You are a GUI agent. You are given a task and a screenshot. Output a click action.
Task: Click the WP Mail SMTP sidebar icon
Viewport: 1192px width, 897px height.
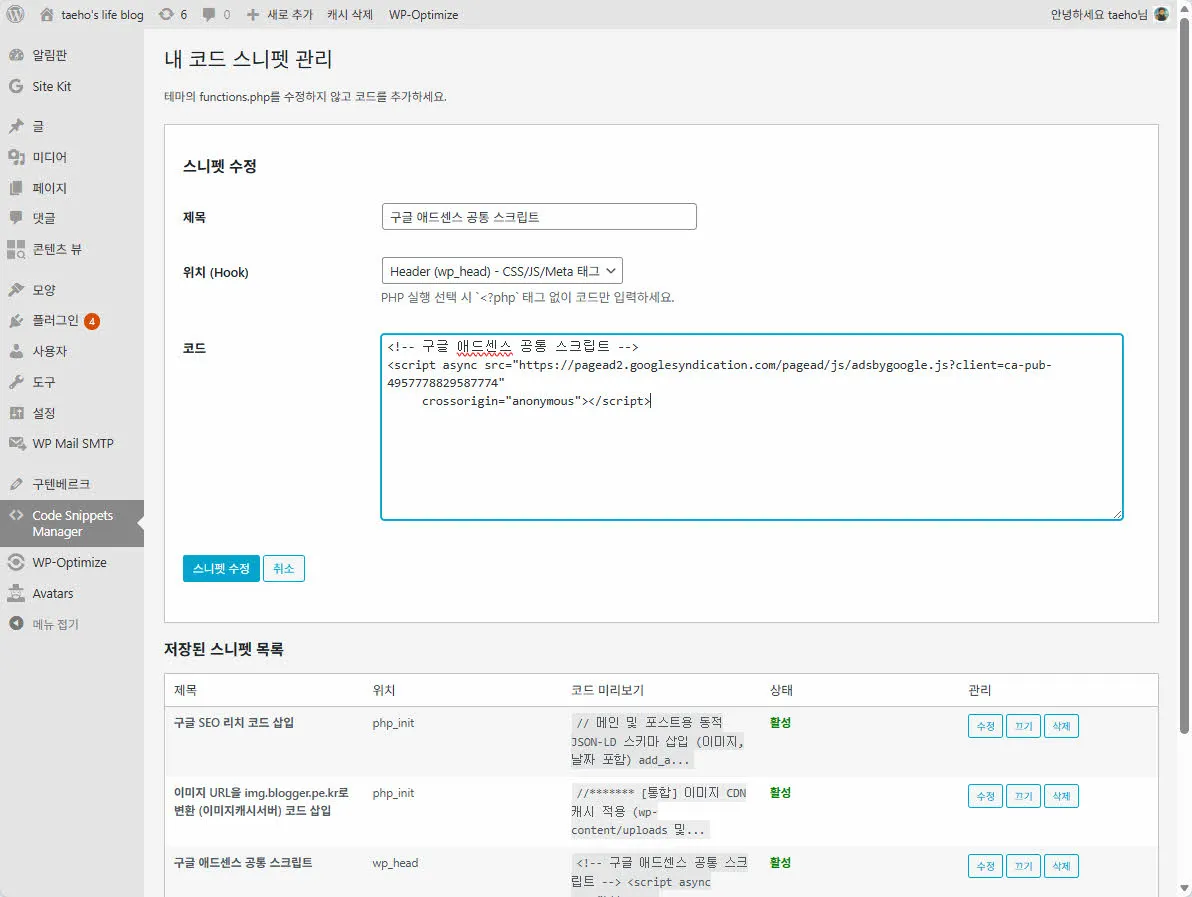(14, 444)
